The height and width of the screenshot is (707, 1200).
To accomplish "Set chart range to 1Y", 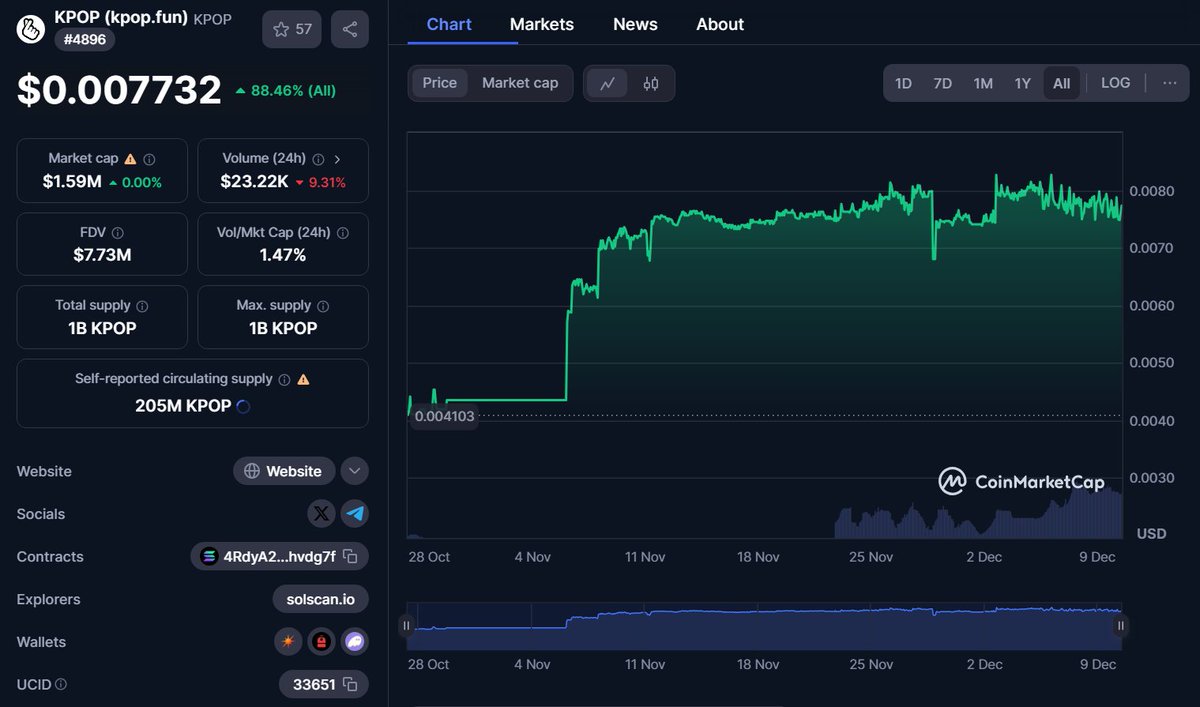I will pyautogui.click(x=1022, y=83).
